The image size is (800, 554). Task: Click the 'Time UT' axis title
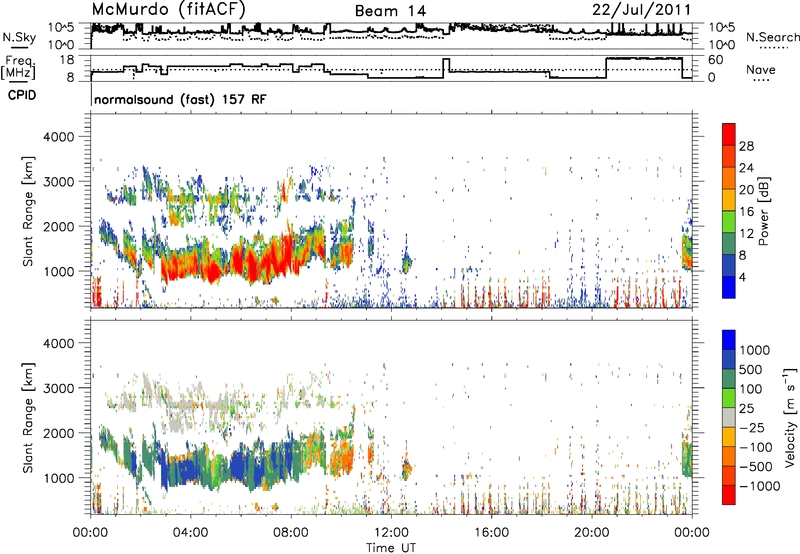[391, 548]
